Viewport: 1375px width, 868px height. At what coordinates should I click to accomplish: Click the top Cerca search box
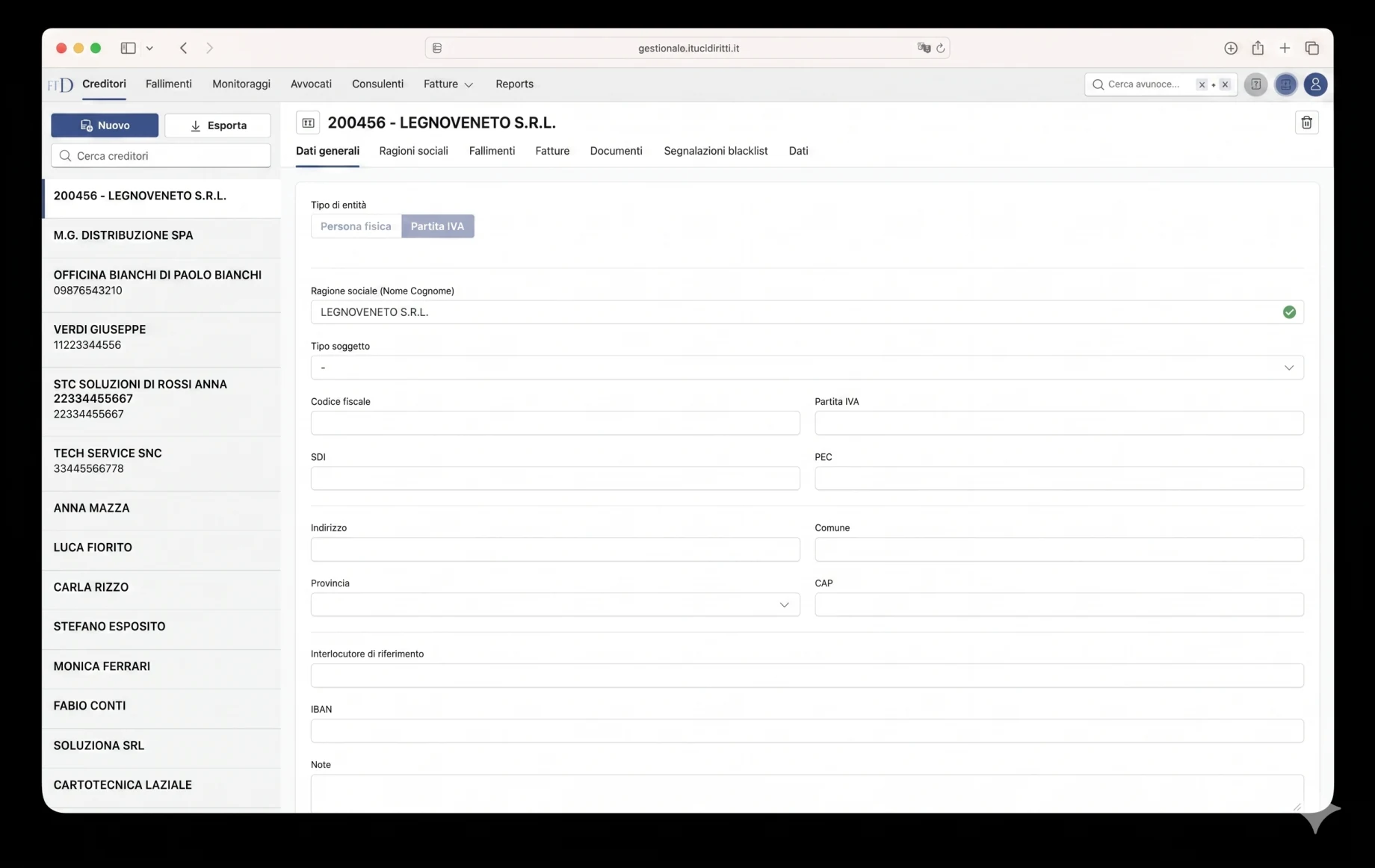(1161, 84)
